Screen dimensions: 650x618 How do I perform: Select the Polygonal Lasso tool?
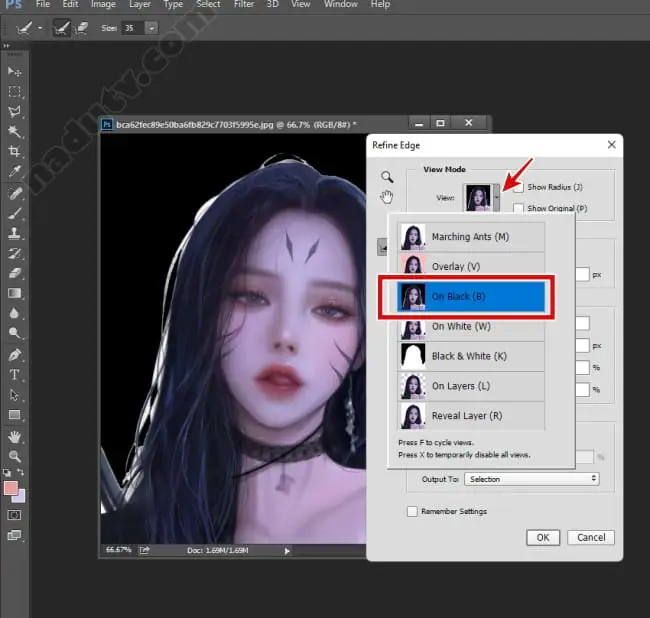coord(15,111)
